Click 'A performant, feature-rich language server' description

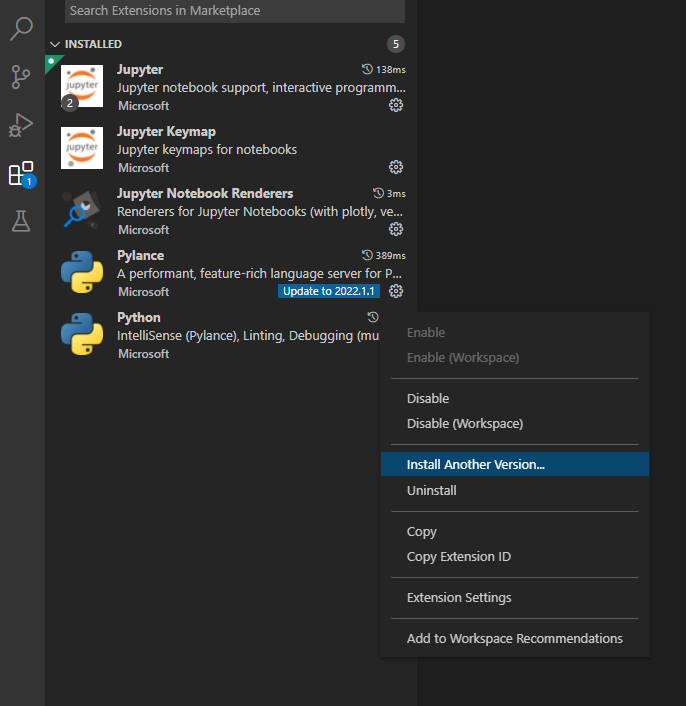pos(259,274)
